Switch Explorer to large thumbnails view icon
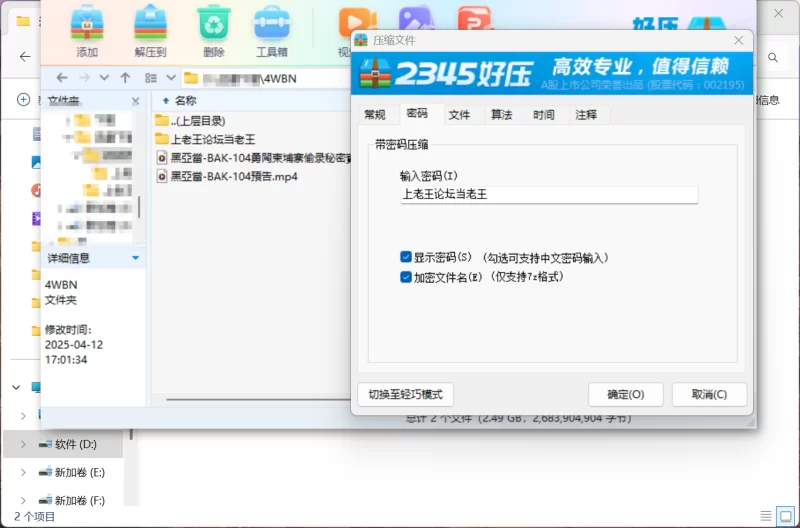The height and width of the screenshot is (528, 800). click(785, 515)
